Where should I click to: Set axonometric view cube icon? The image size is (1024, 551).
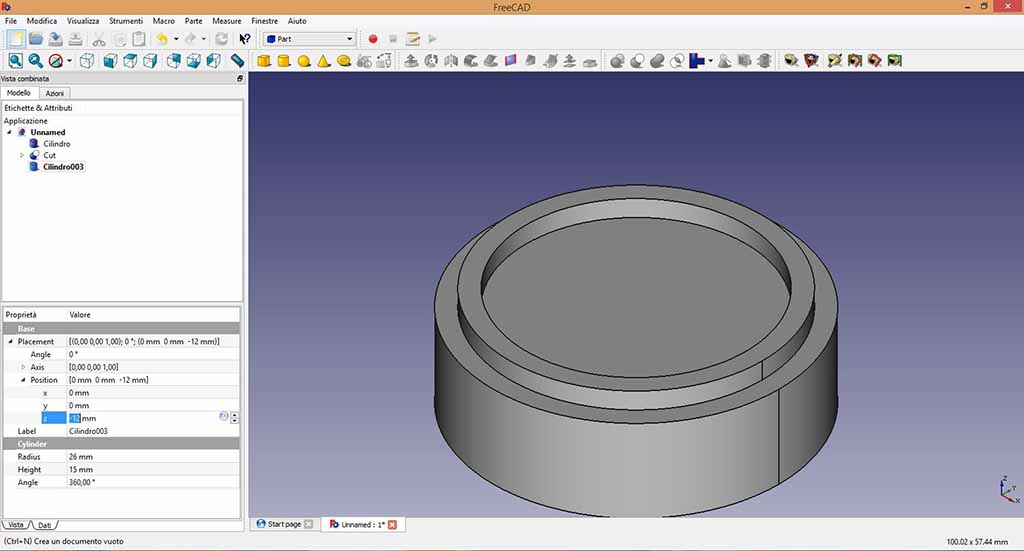pyautogui.click(x=87, y=61)
